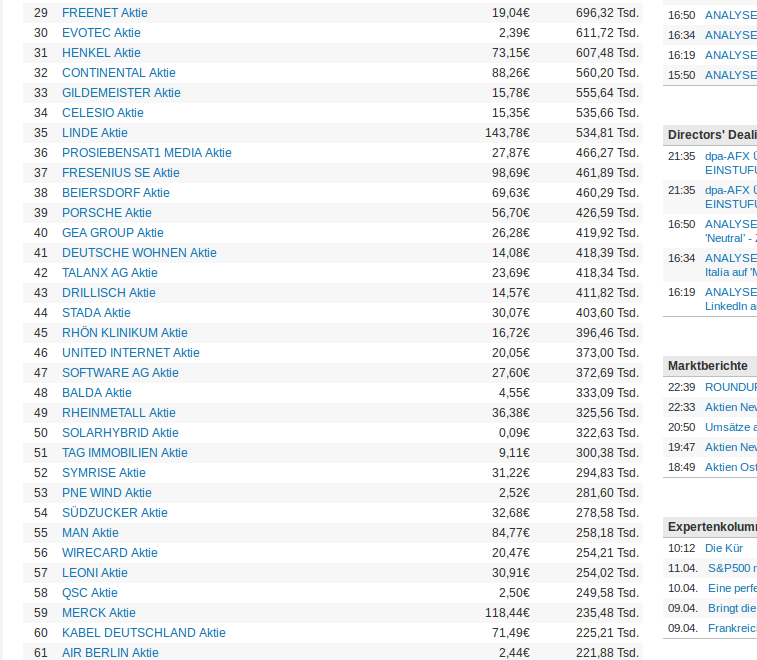Open the LINDE Aktie link
757x660 pixels.
(95, 133)
